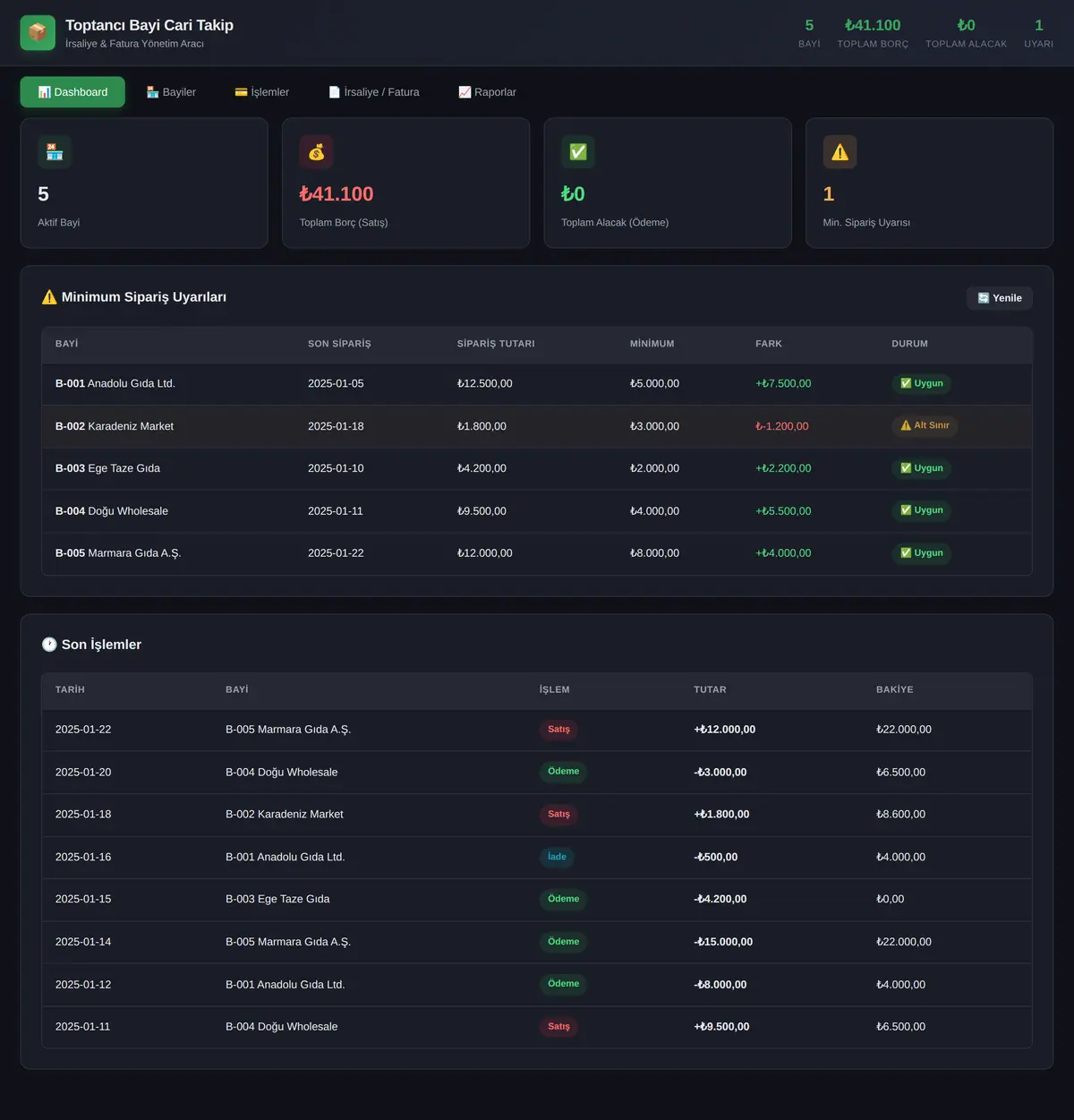Click the warning icon in Min. Sipariş Uyarısı card
This screenshot has width=1074, height=1120.
[x=840, y=152]
